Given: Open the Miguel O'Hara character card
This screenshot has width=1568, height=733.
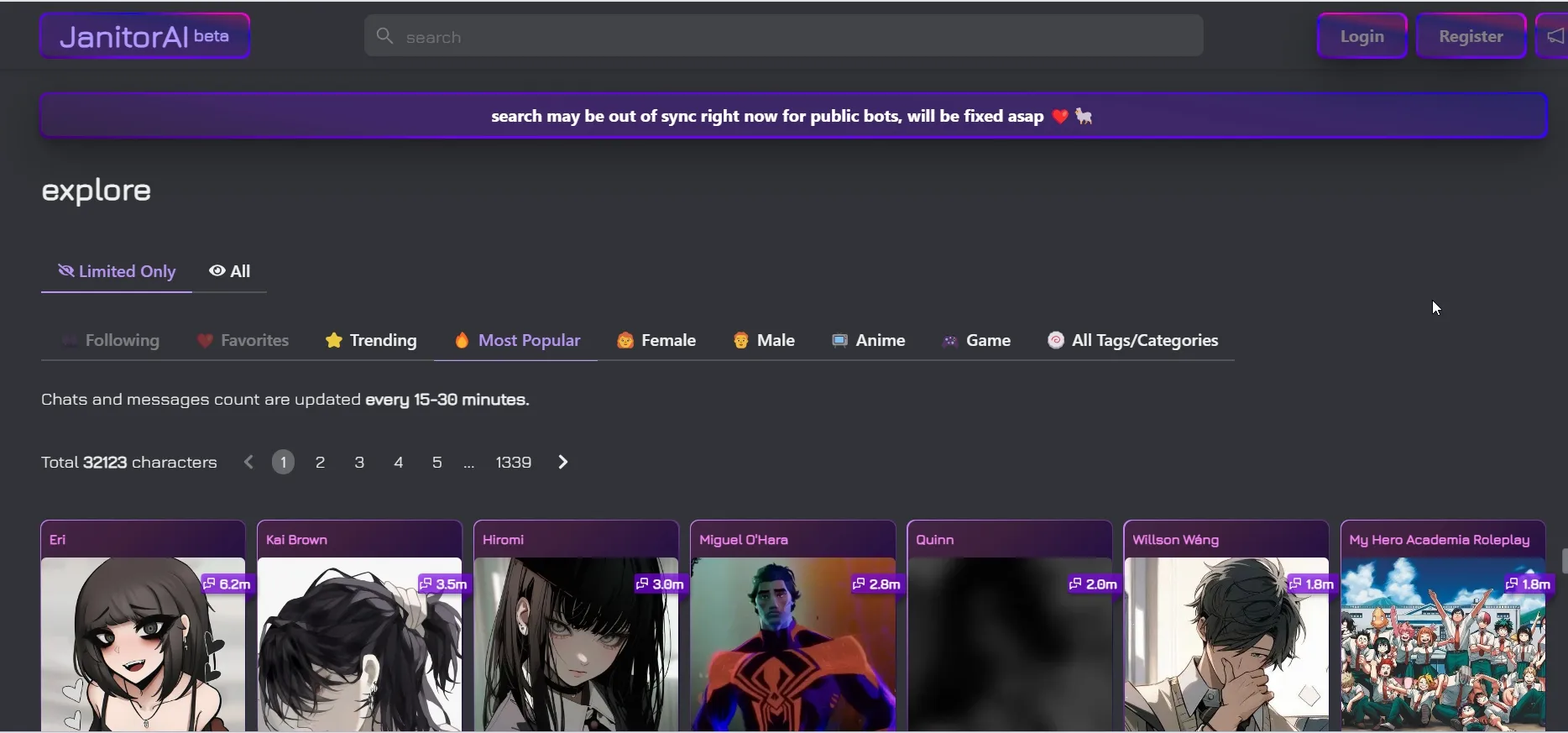Looking at the screenshot, I should click(793, 626).
